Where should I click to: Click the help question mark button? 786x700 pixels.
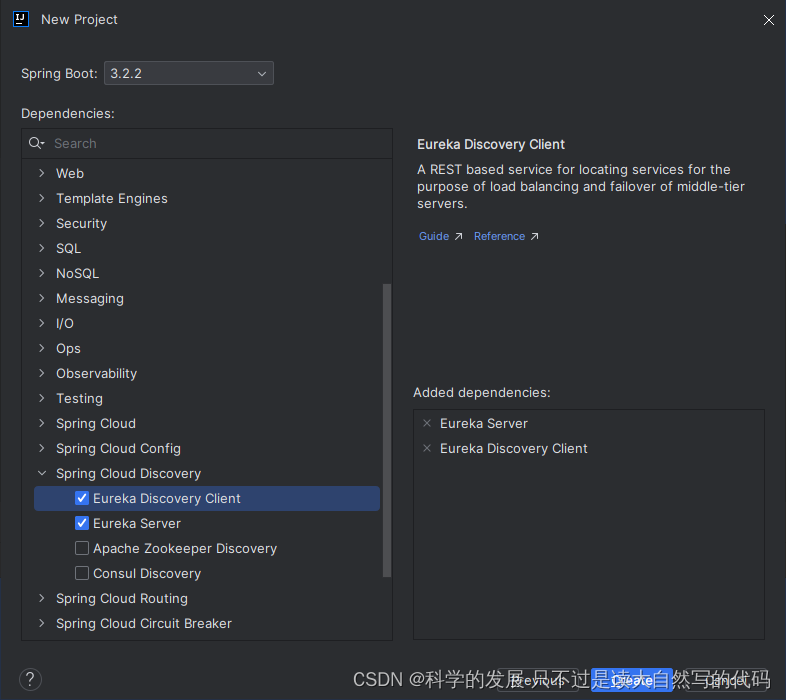click(x=31, y=679)
